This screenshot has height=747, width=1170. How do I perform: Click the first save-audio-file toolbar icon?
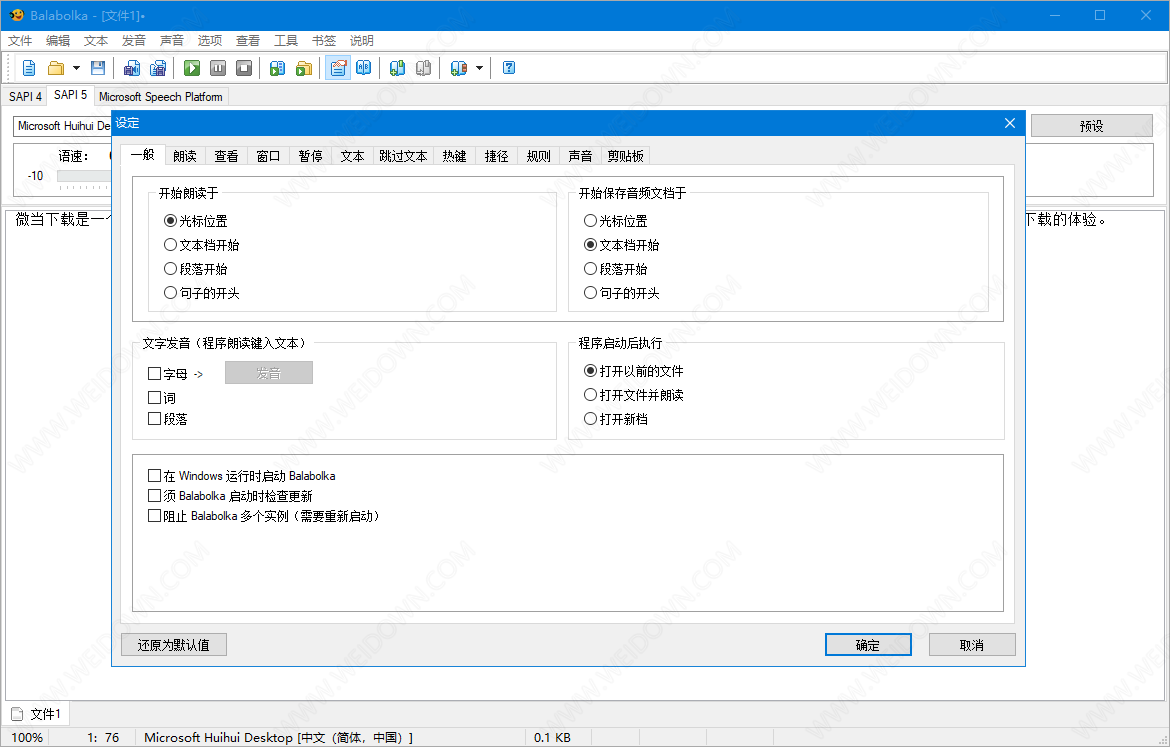coord(131,69)
